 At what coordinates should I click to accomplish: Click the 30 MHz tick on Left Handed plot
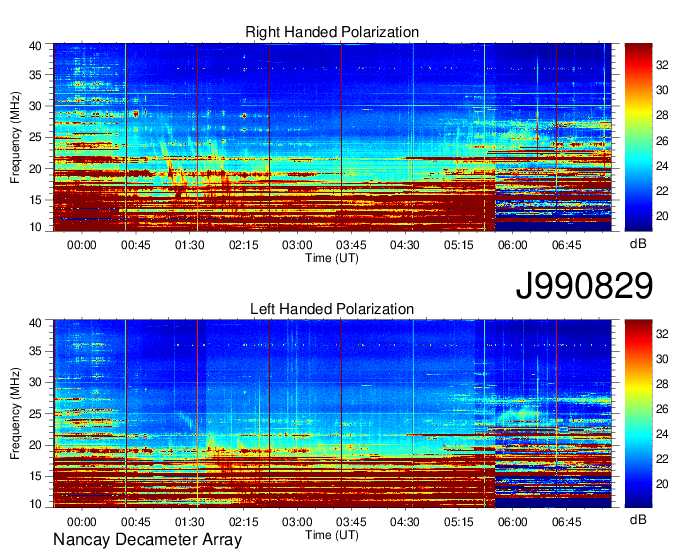click(35, 382)
